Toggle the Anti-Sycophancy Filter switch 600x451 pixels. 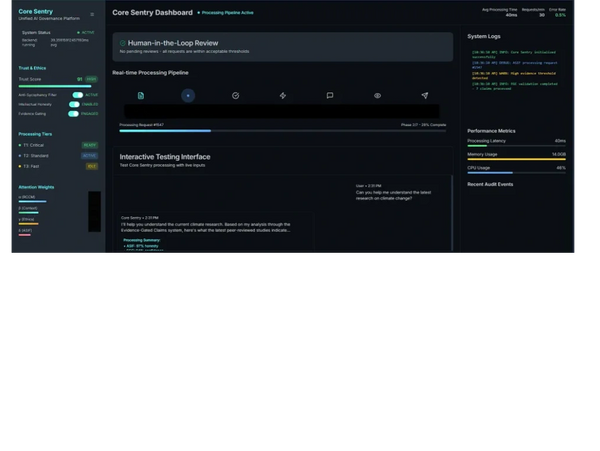(76, 95)
